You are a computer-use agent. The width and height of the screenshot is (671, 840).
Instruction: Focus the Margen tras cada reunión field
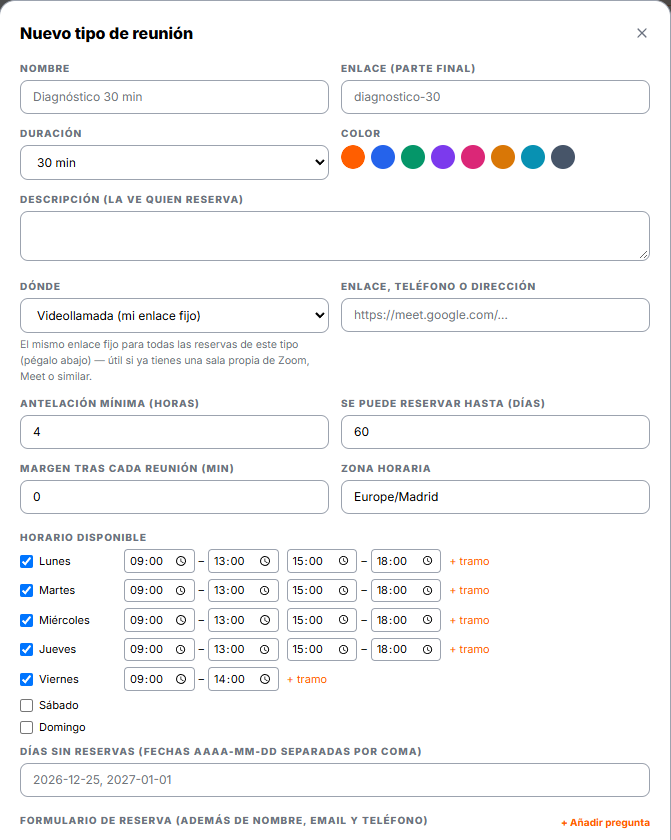coord(174,497)
